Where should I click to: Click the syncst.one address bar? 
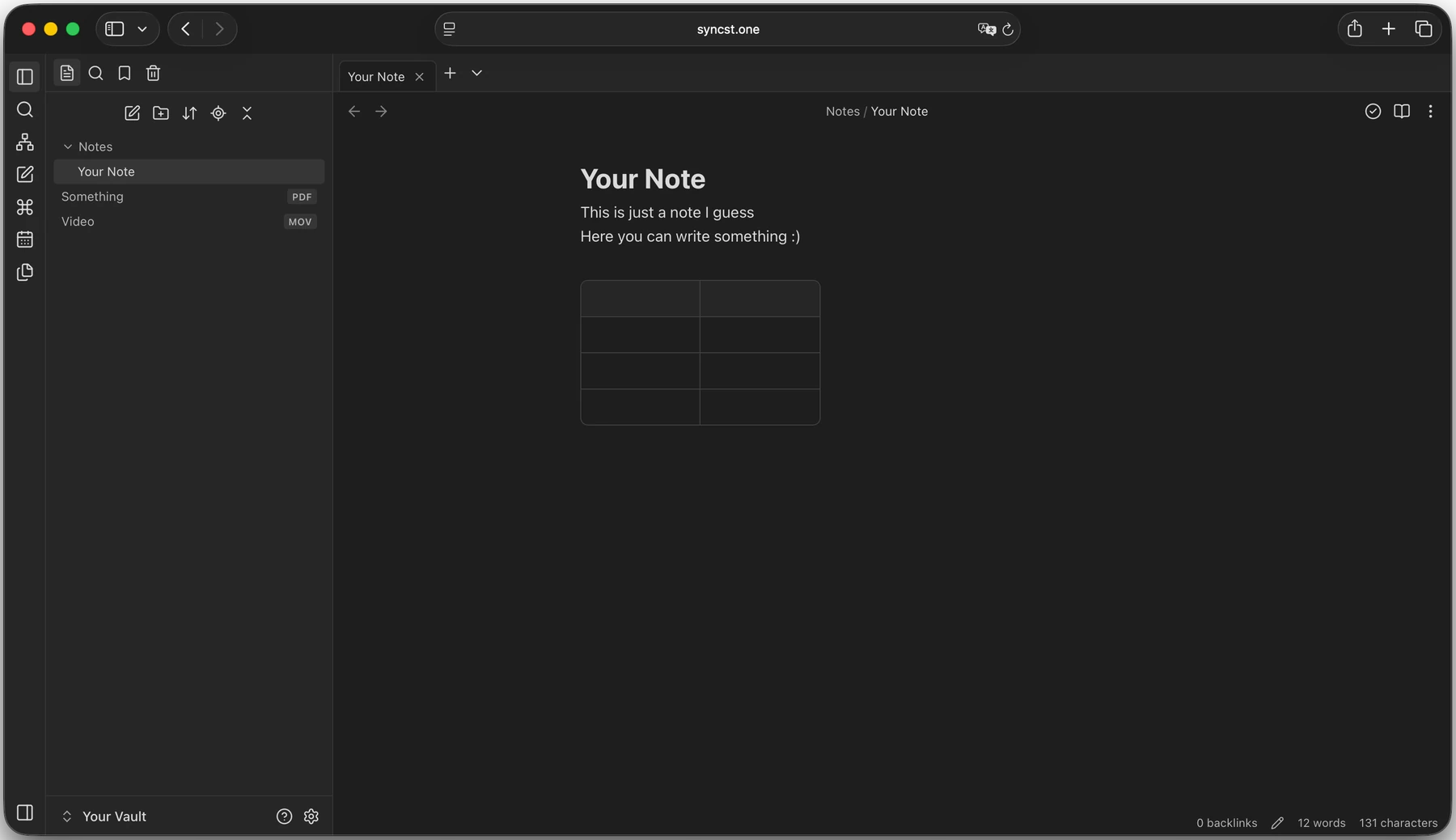pyautogui.click(x=728, y=29)
